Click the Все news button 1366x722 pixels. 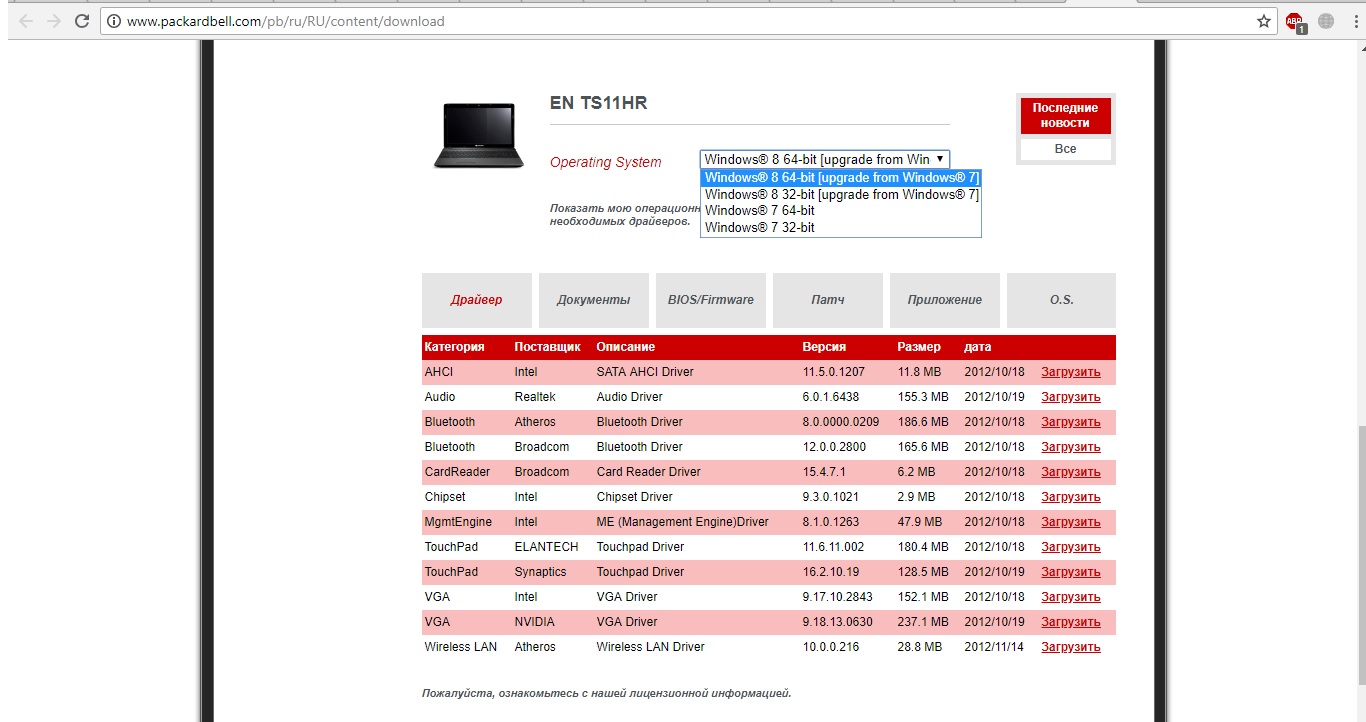point(1065,149)
